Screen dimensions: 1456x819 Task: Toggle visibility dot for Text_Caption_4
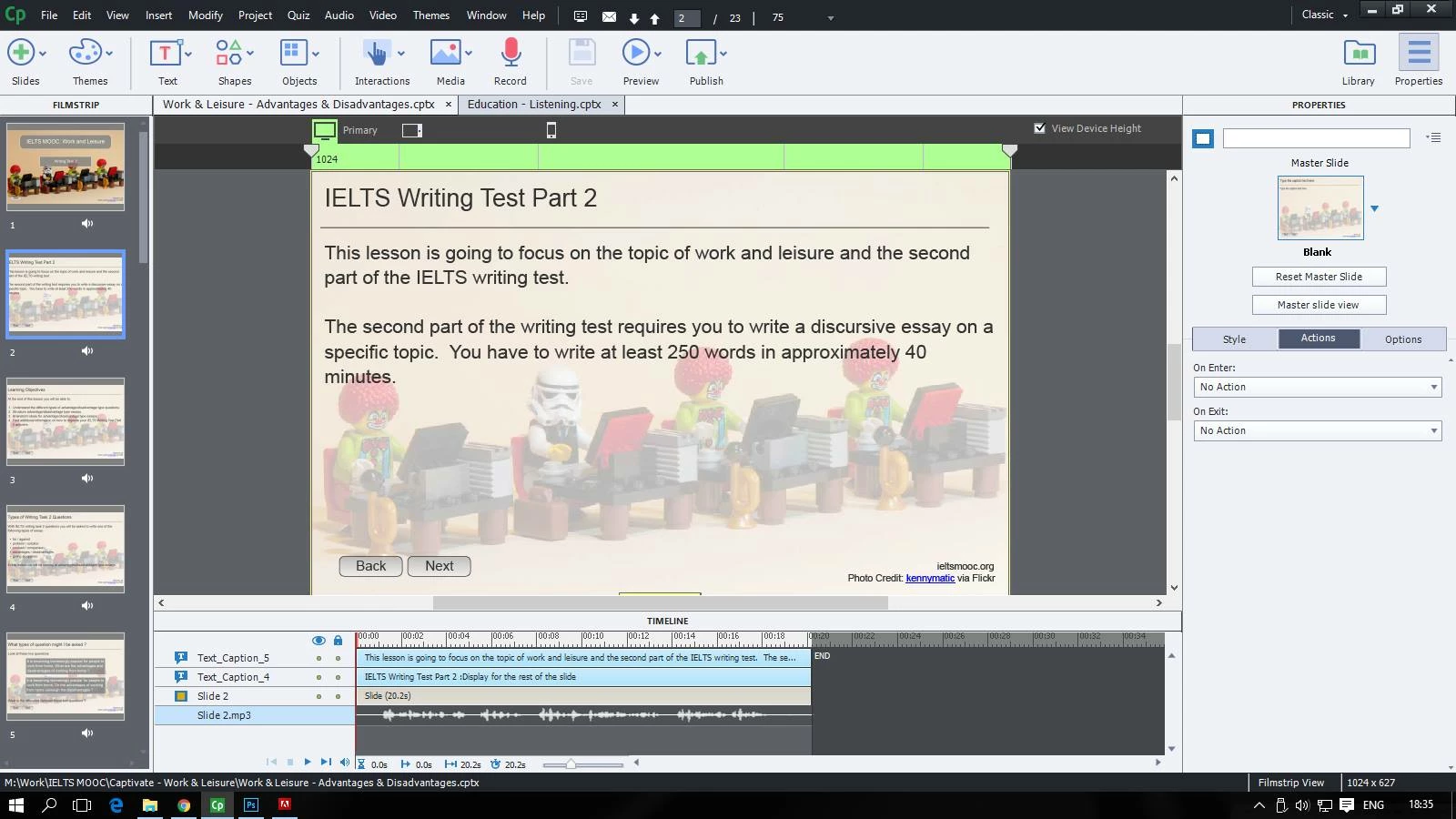click(x=318, y=677)
